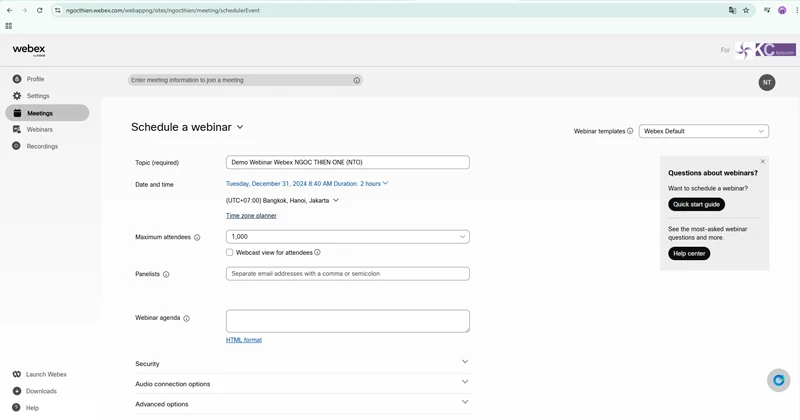Open the date and time picker

click(x=307, y=184)
